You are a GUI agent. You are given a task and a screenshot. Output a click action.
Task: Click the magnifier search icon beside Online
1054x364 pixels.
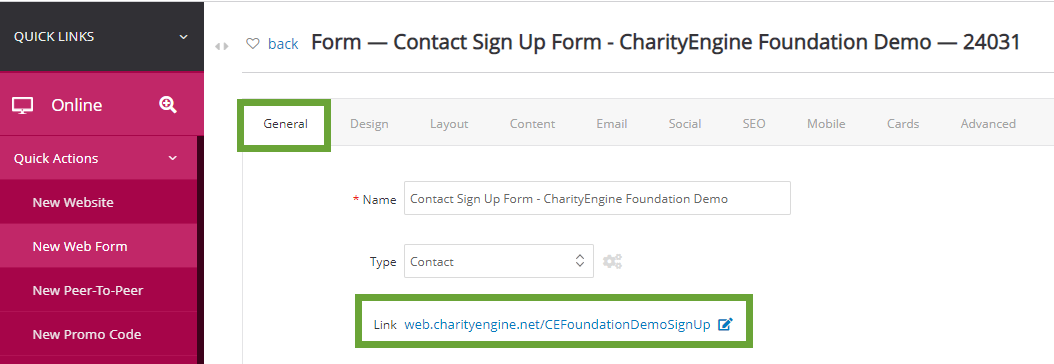pyautogui.click(x=168, y=104)
